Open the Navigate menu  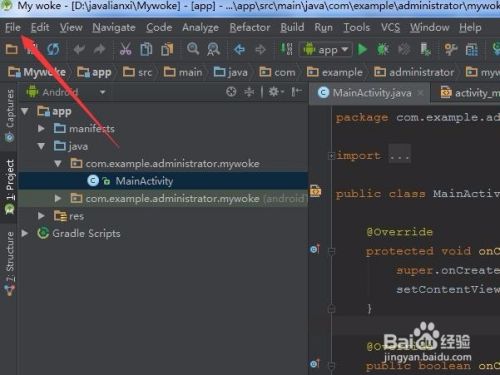[x=114, y=27]
